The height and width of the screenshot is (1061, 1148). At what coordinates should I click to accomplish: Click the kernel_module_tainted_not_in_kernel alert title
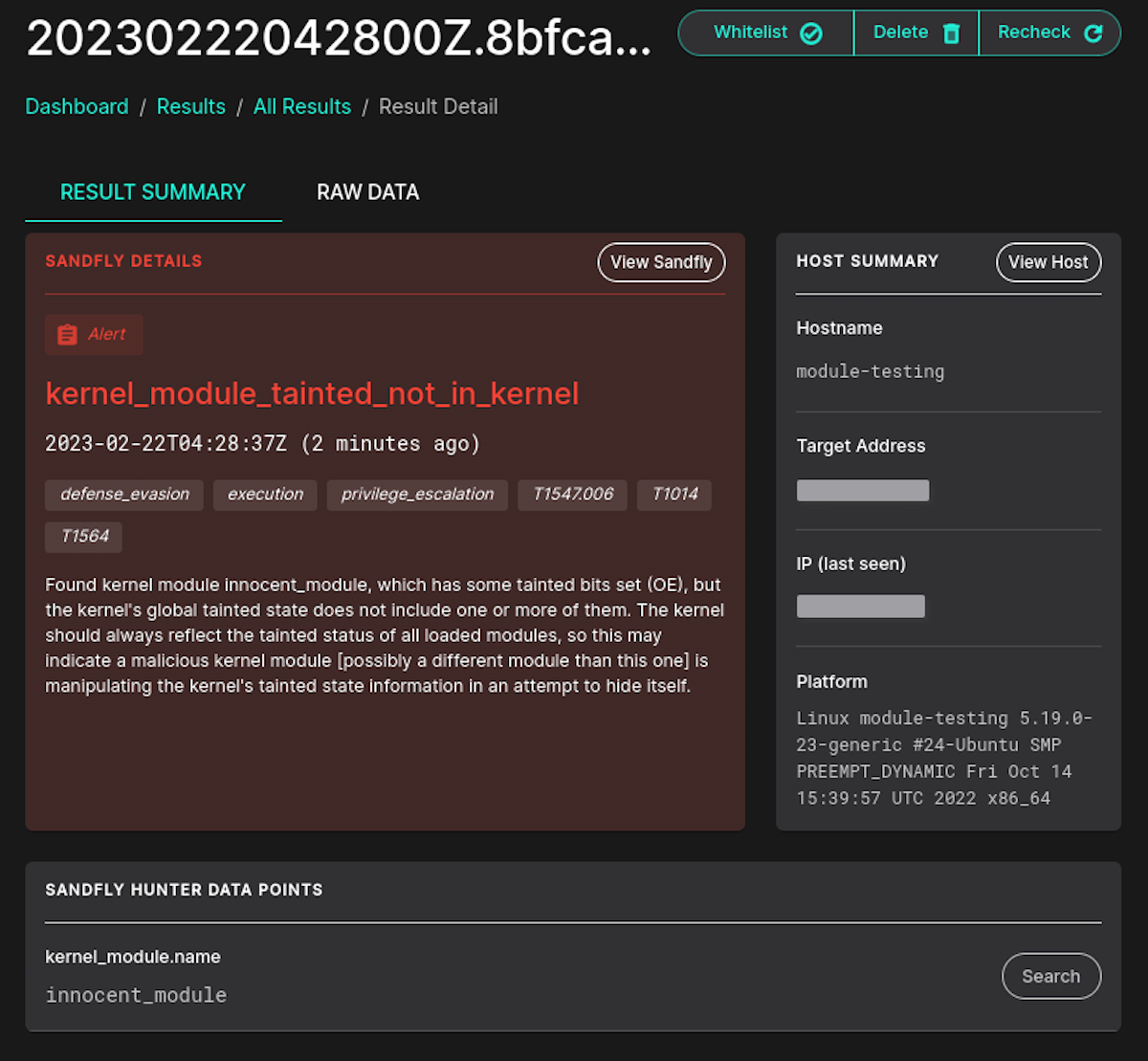(312, 393)
